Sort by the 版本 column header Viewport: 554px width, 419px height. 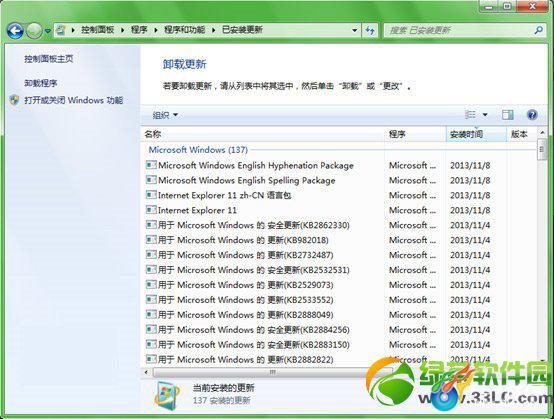click(x=522, y=134)
